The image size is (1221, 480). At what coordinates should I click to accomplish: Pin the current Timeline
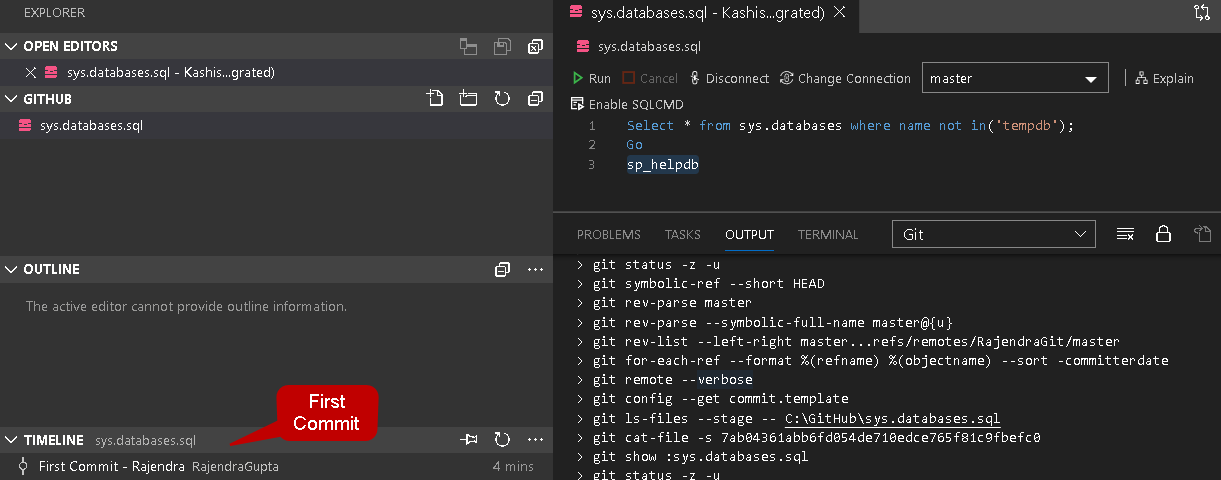click(468, 440)
